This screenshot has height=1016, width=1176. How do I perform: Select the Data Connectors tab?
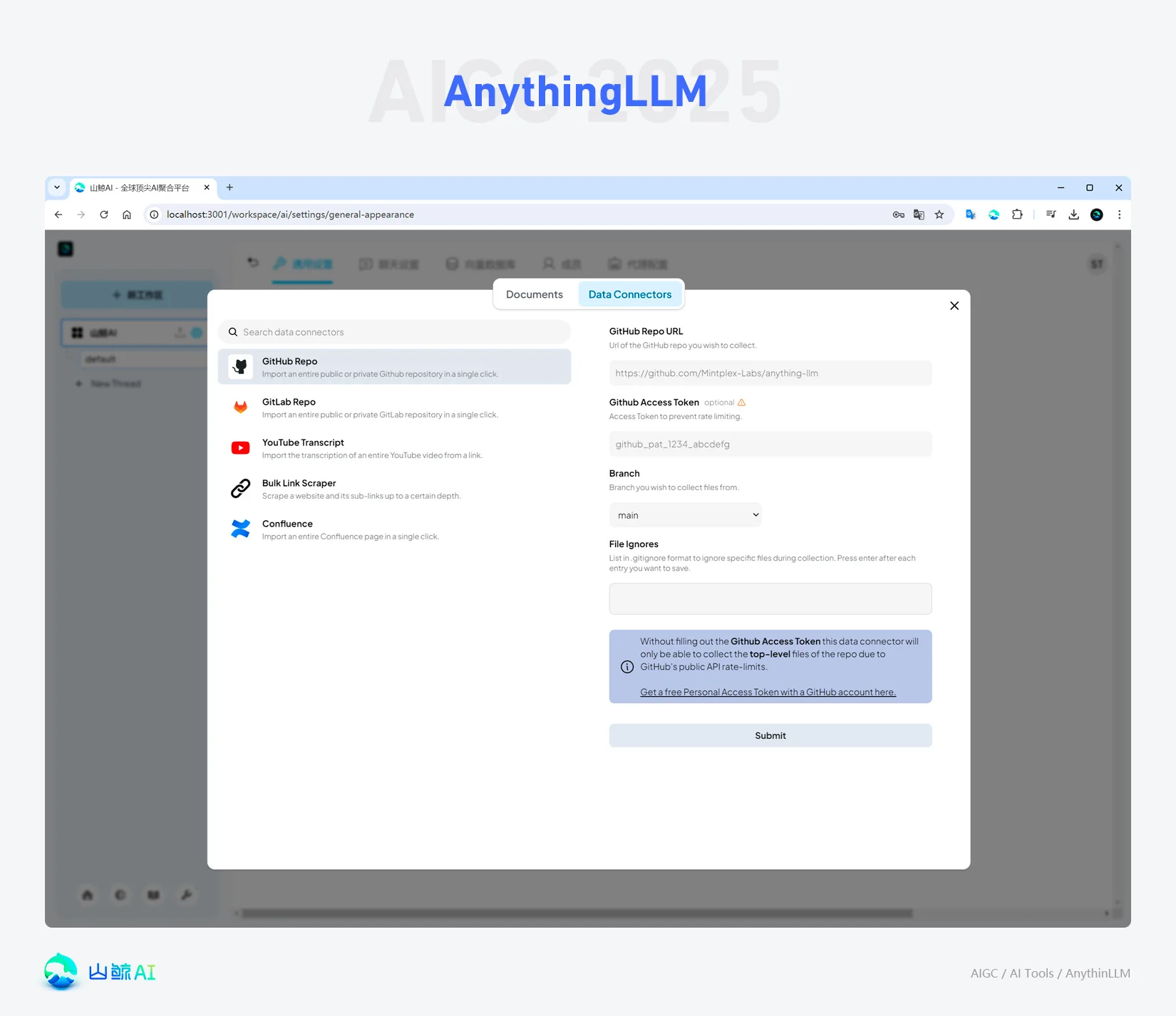(x=629, y=294)
